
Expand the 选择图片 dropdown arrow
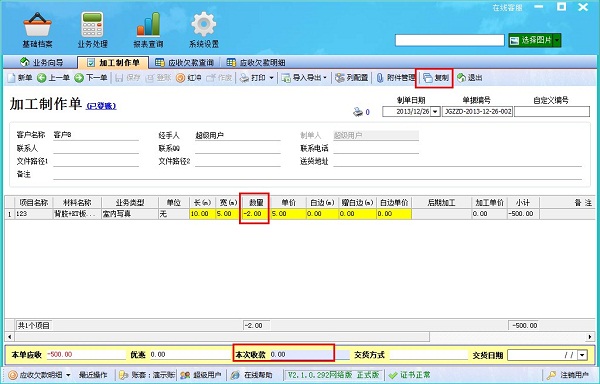coord(557,40)
